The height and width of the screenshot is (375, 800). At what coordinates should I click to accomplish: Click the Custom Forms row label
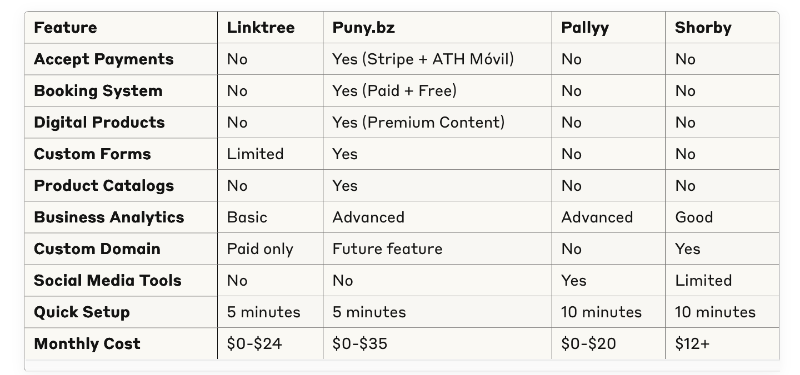pos(92,154)
